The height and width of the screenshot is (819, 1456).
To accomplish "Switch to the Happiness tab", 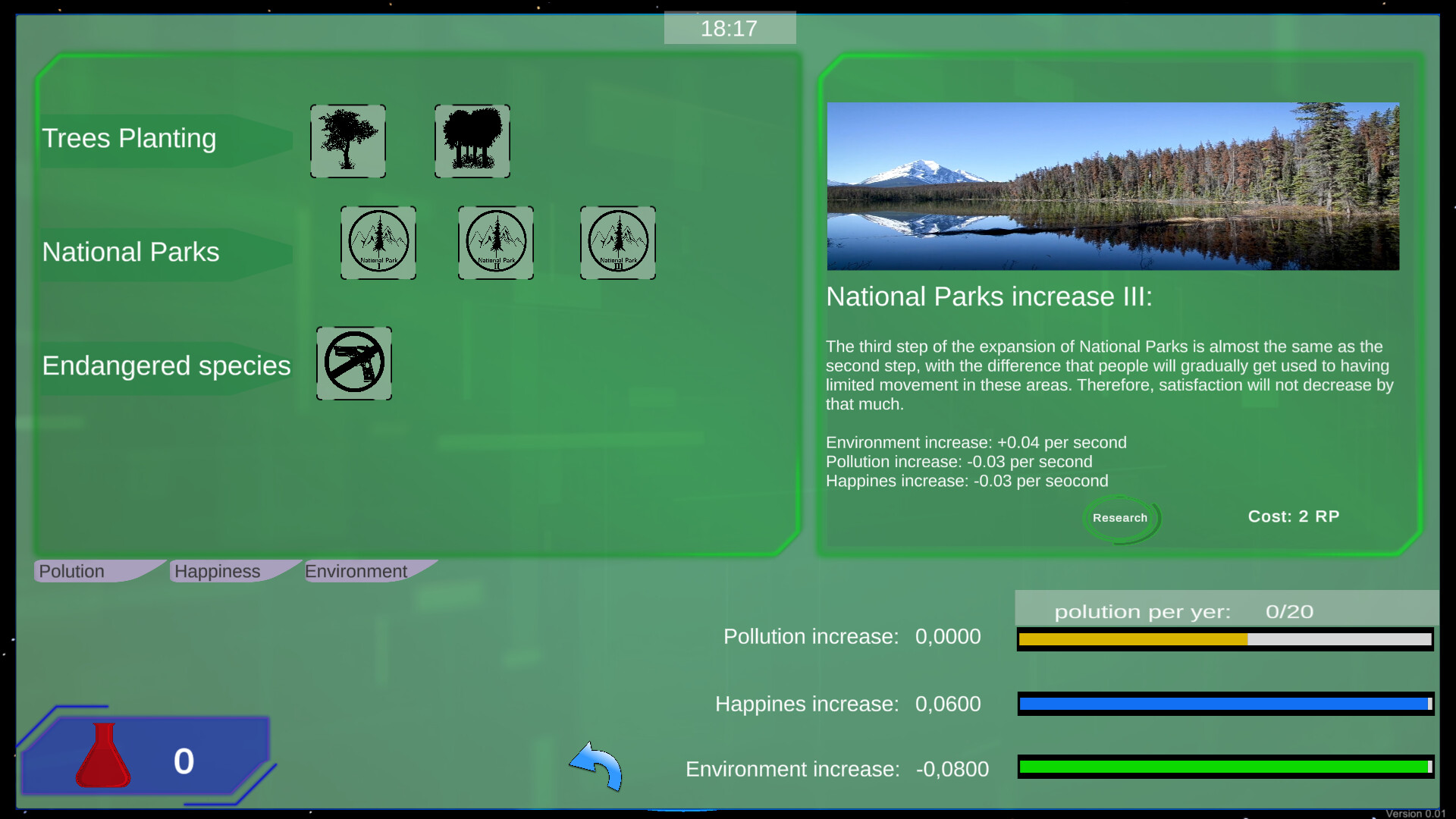I will pos(218,571).
